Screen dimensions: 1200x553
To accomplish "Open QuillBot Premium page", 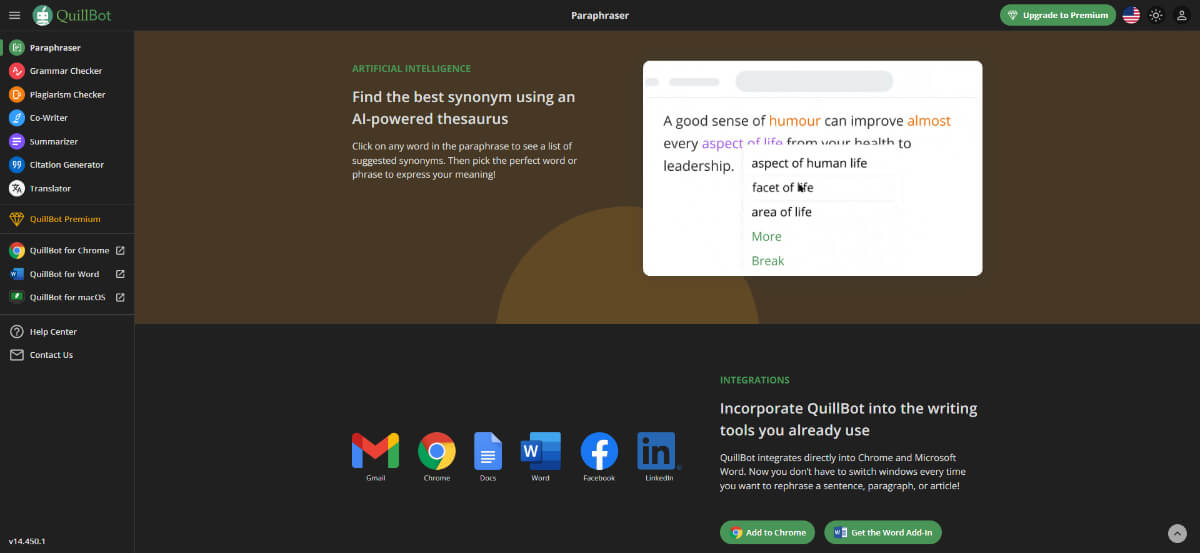I will [x=67, y=219].
